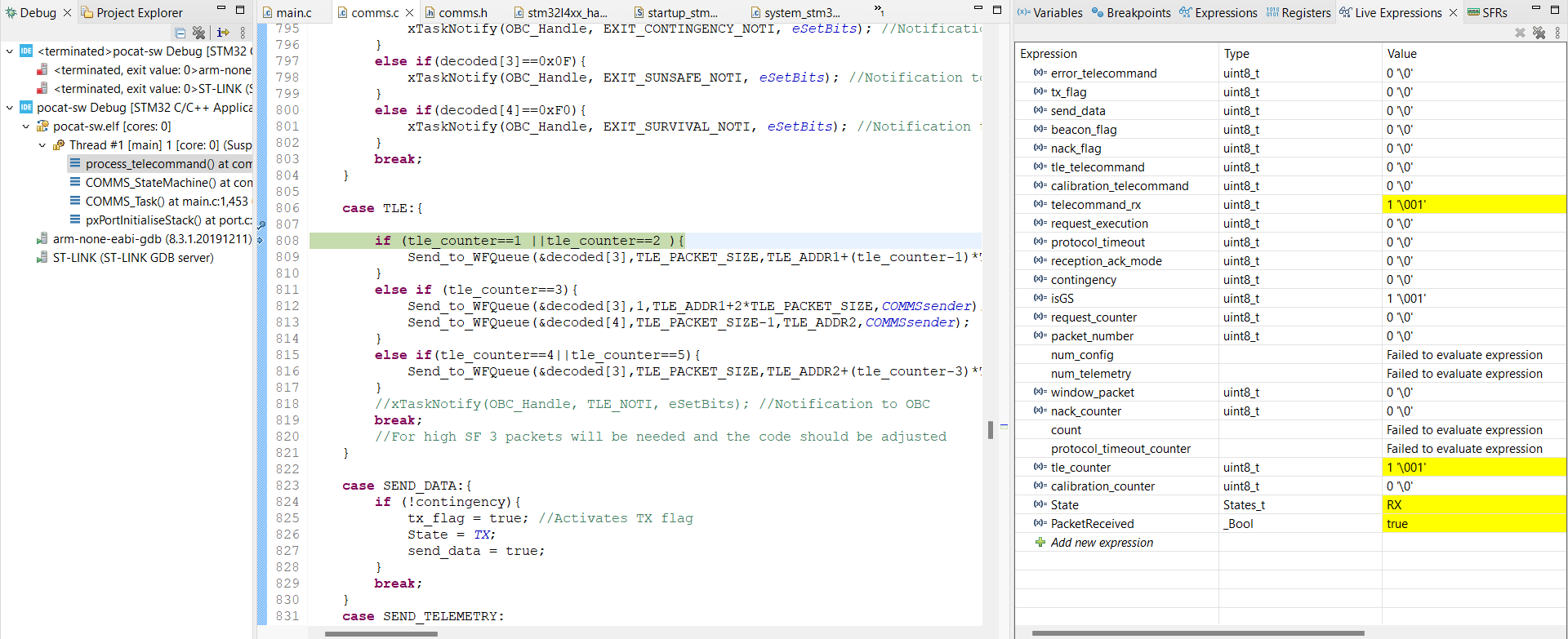Viewport: 1568px width, 639px height.
Task: Open the main.c editor tab
Action: click(x=287, y=12)
